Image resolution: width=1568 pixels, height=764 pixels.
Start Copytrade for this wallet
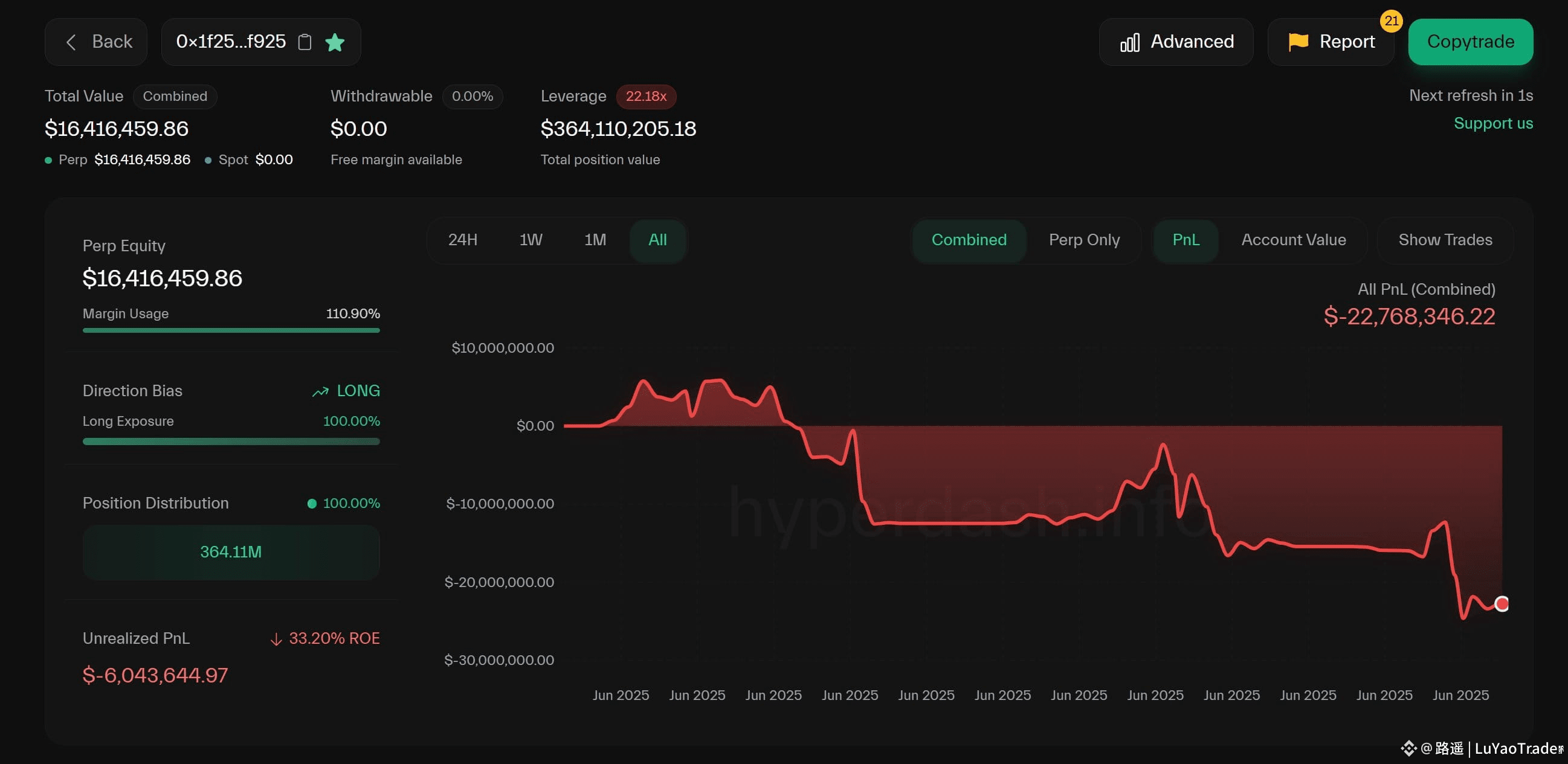pos(1471,42)
